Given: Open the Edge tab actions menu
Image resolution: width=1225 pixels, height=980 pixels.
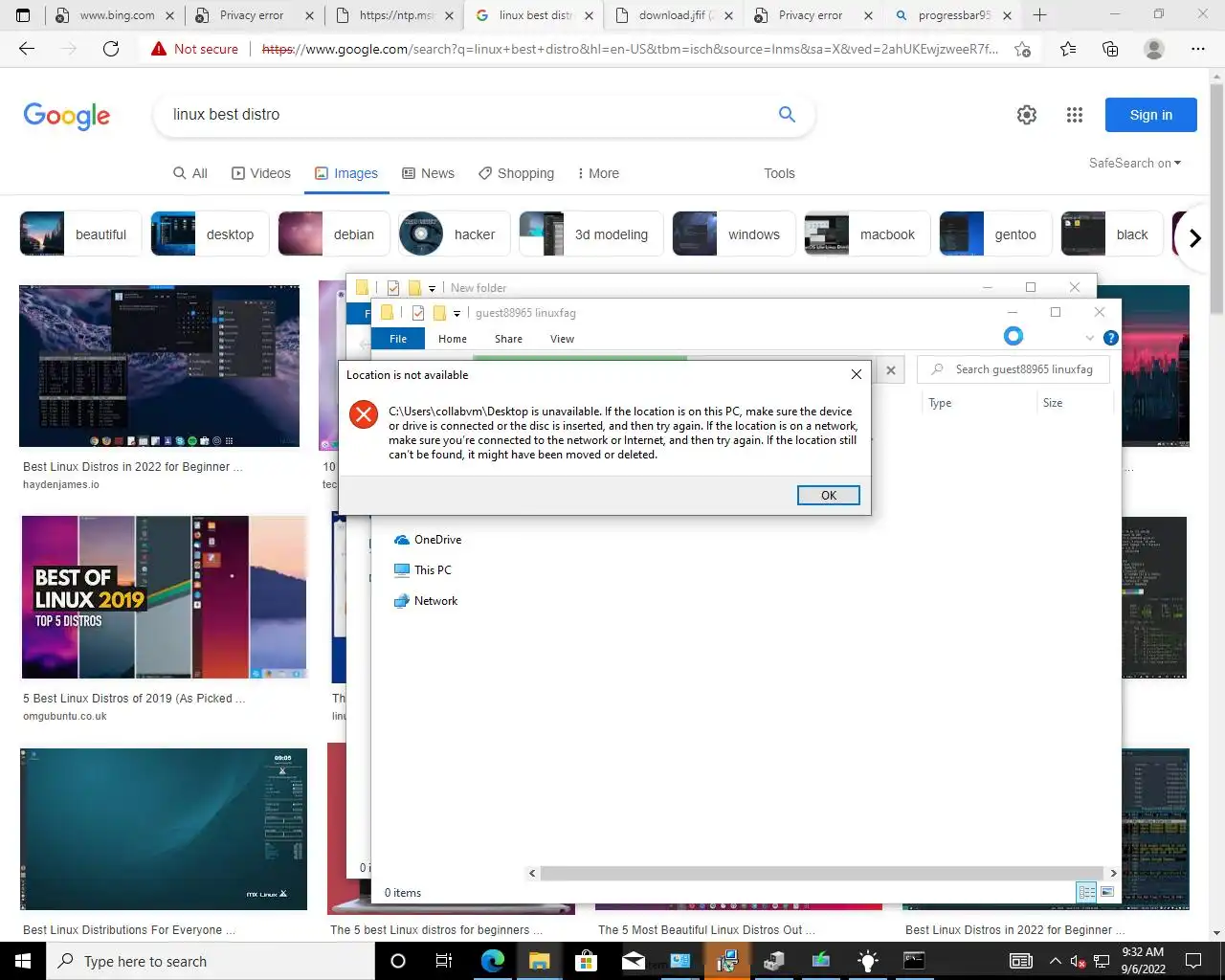Looking at the screenshot, I should coord(23,15).
